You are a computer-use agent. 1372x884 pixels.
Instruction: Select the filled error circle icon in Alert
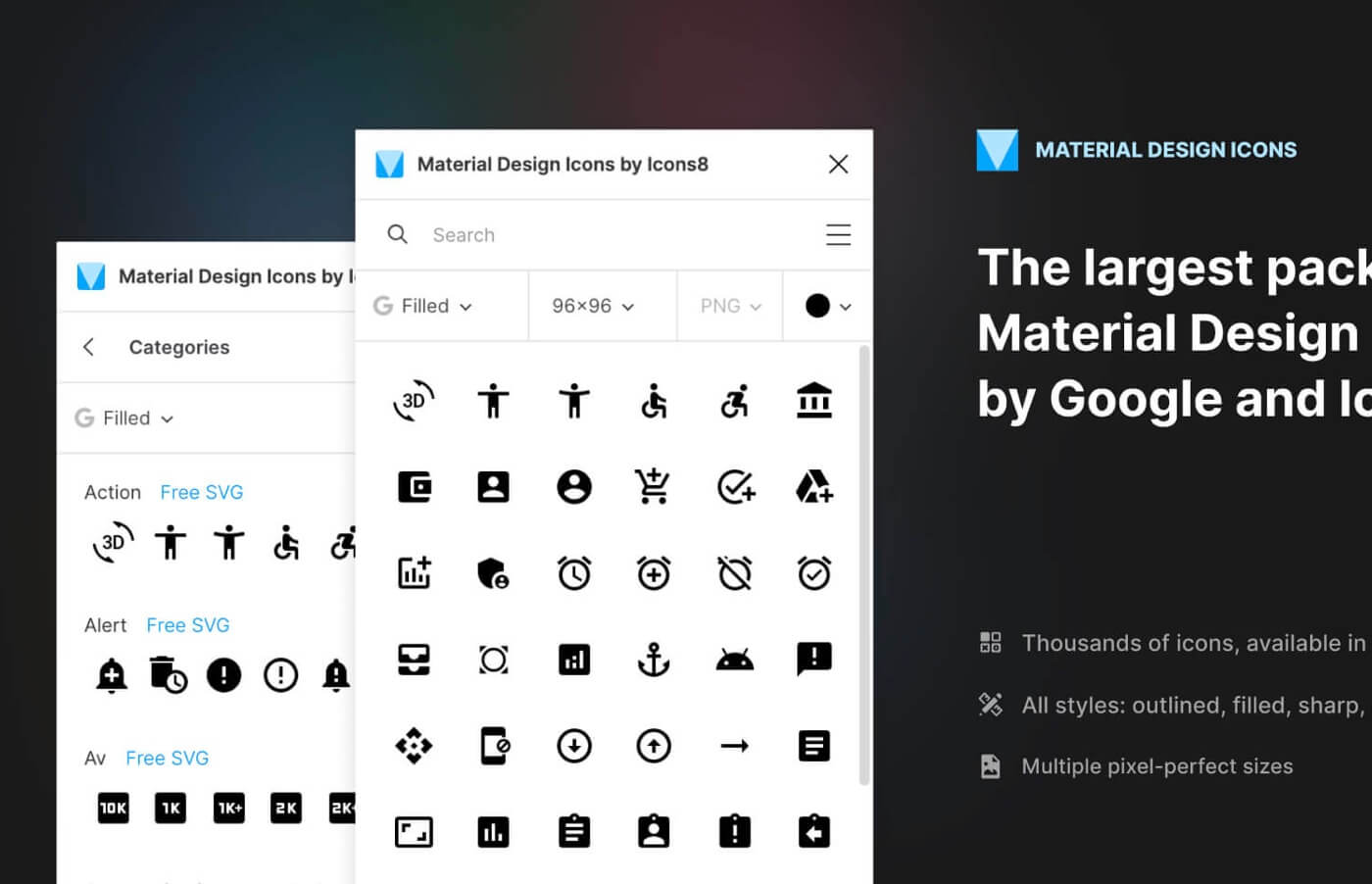[x=223, y=674]
